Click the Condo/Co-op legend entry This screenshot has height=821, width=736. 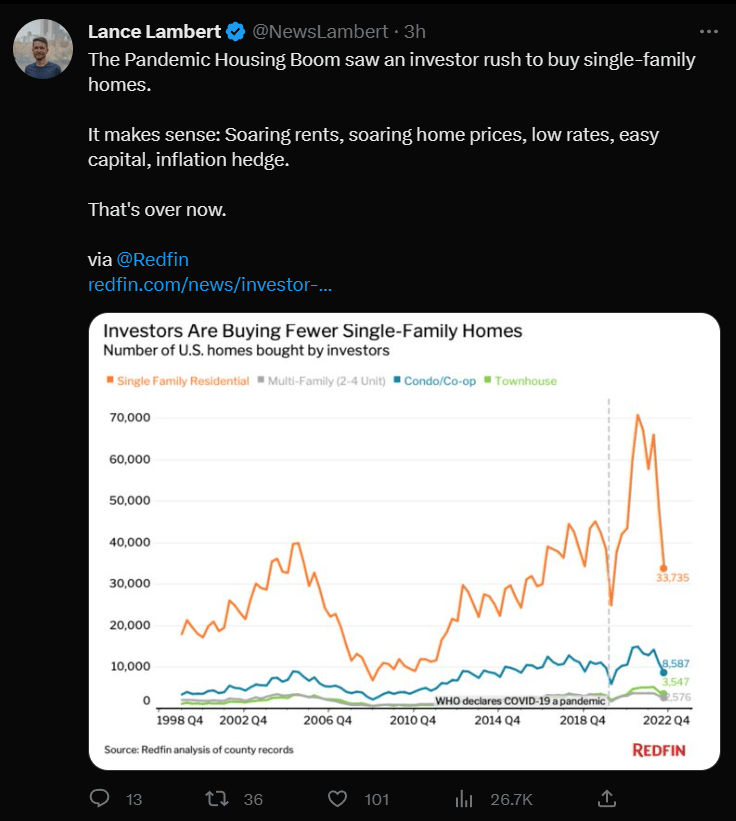pyautogui.click(x=435, y=381)
